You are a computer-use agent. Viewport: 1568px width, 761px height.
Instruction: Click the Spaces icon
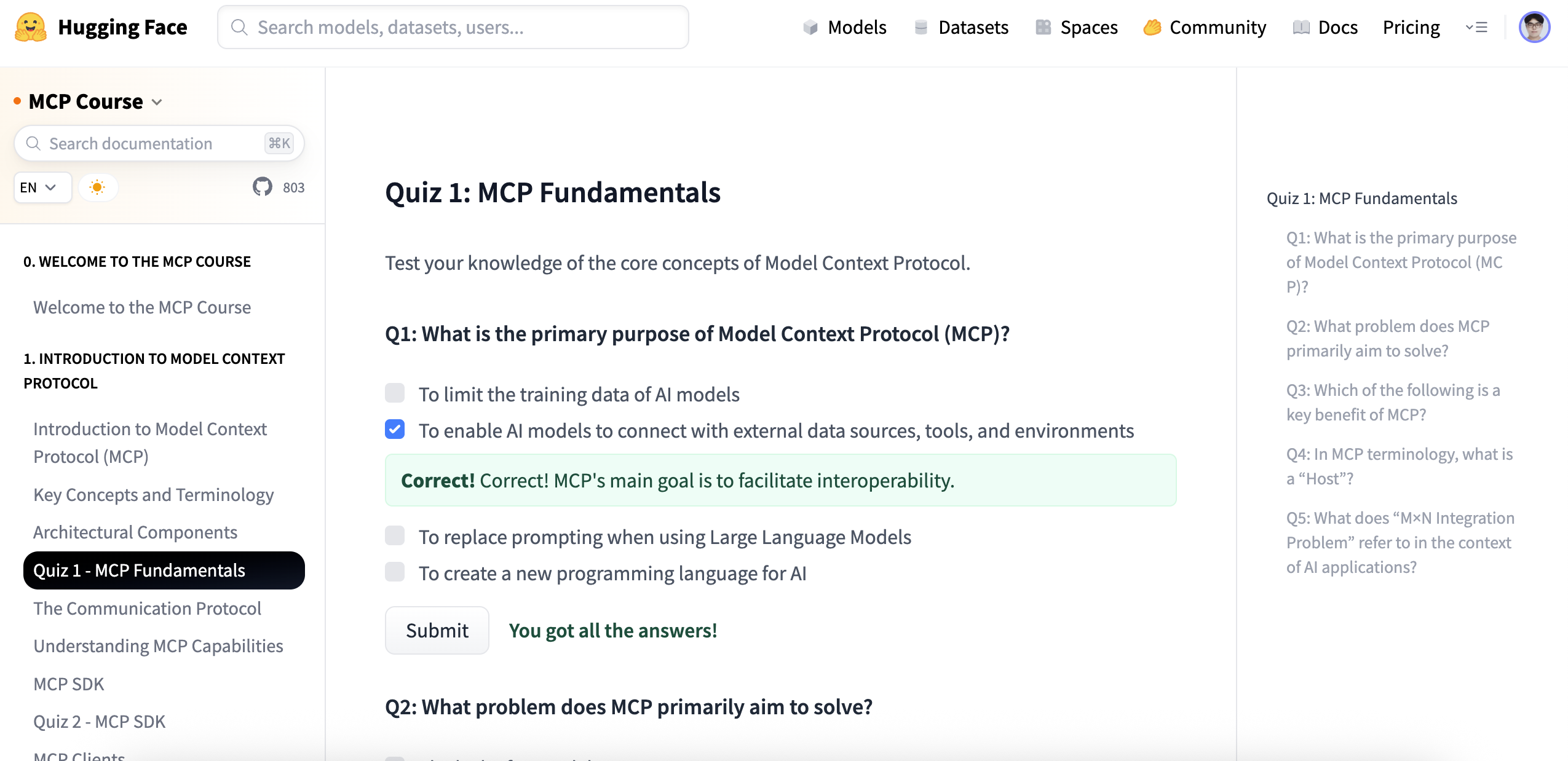1043,27
